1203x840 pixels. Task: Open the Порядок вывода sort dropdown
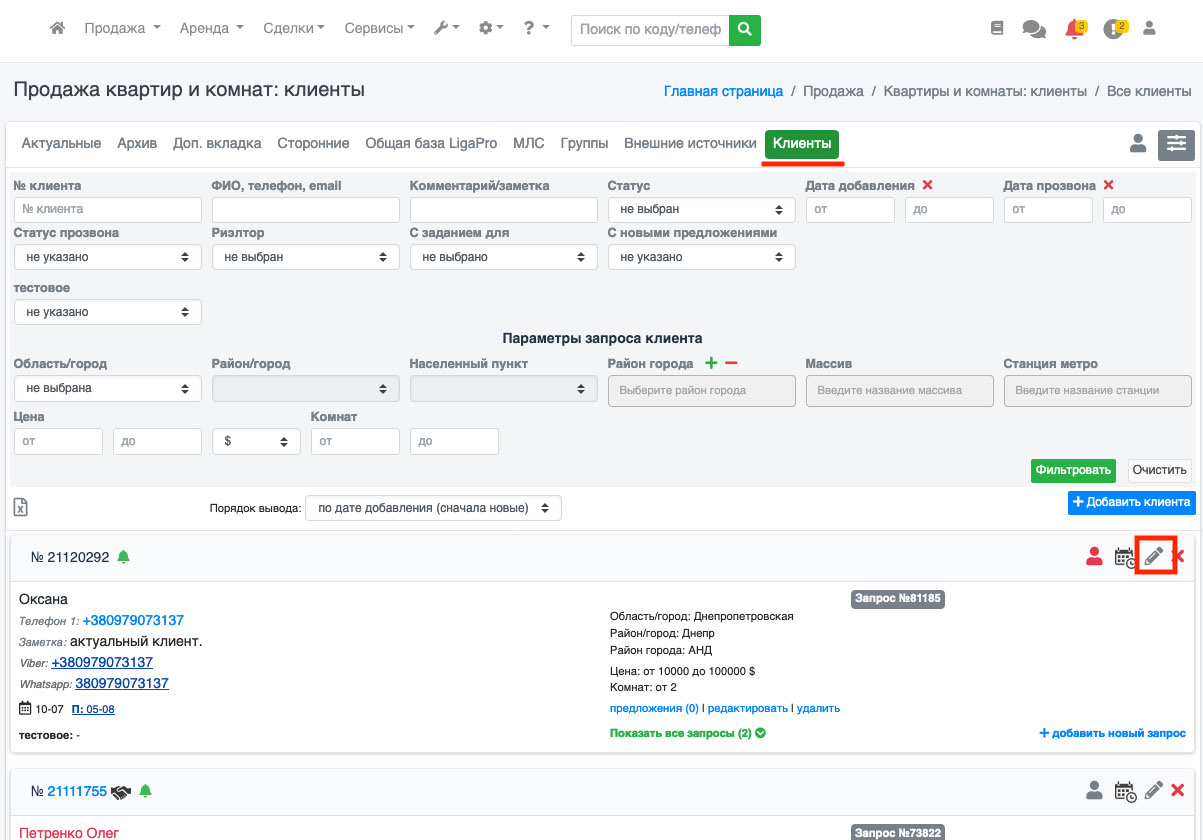click(433, 508)
